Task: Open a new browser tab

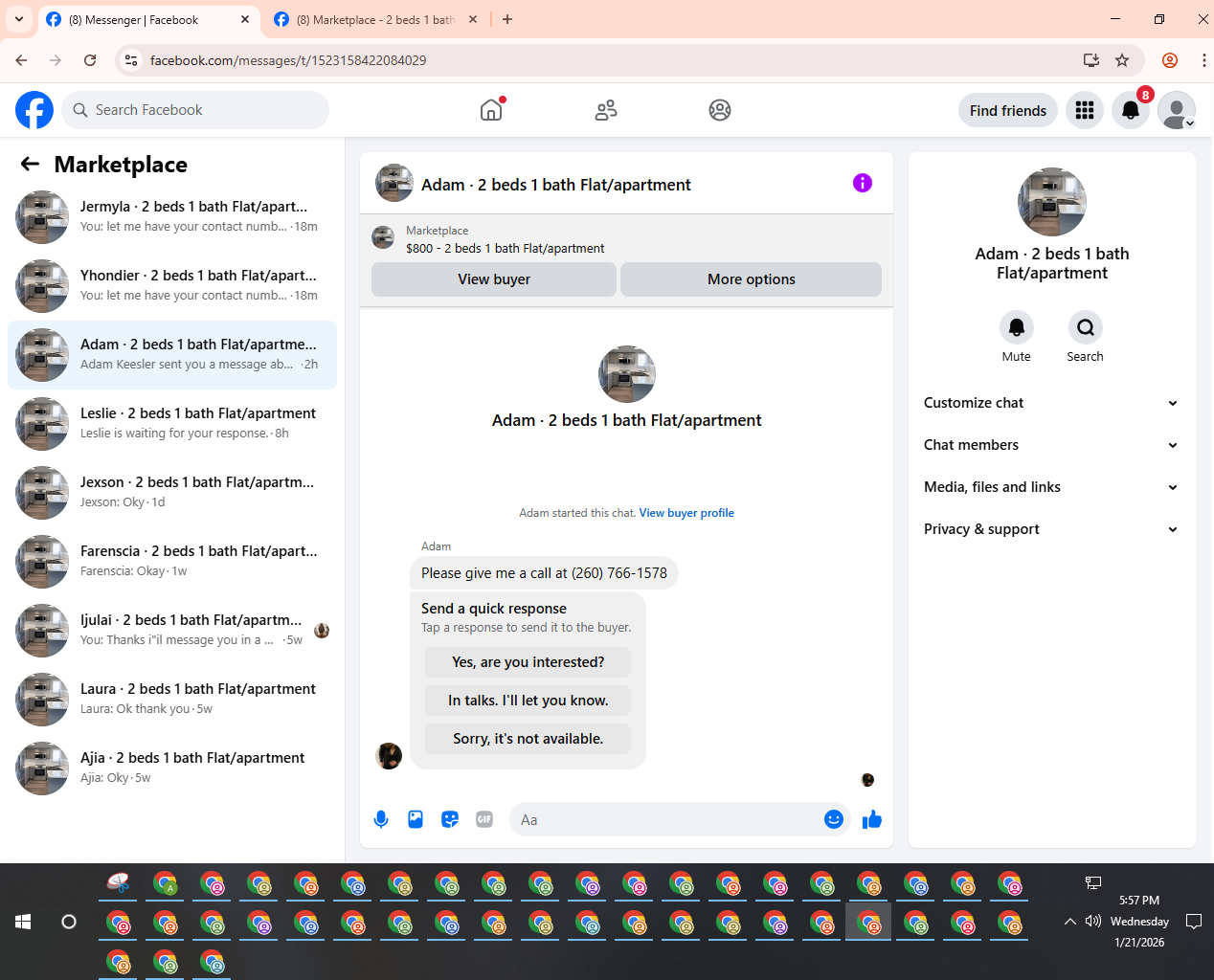Action: [x=507, y=19]
